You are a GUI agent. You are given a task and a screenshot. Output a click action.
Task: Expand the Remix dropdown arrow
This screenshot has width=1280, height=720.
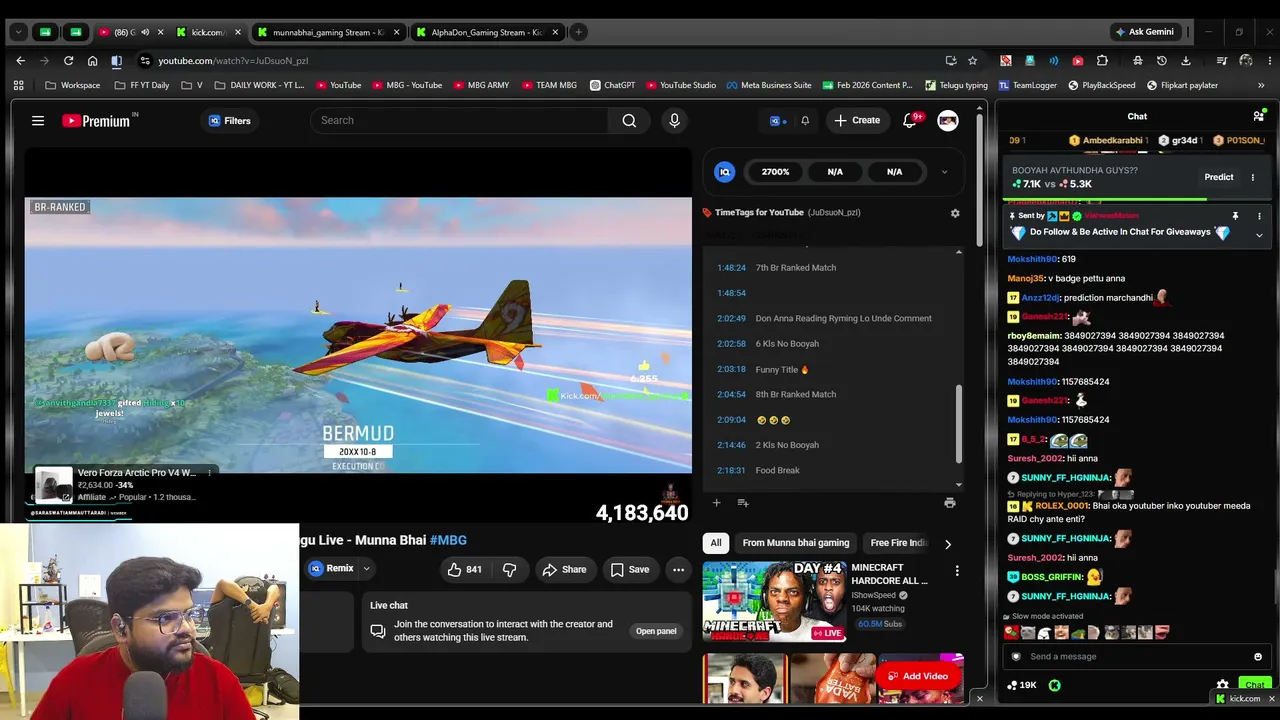pyautogui.click(x=366, y=569)
